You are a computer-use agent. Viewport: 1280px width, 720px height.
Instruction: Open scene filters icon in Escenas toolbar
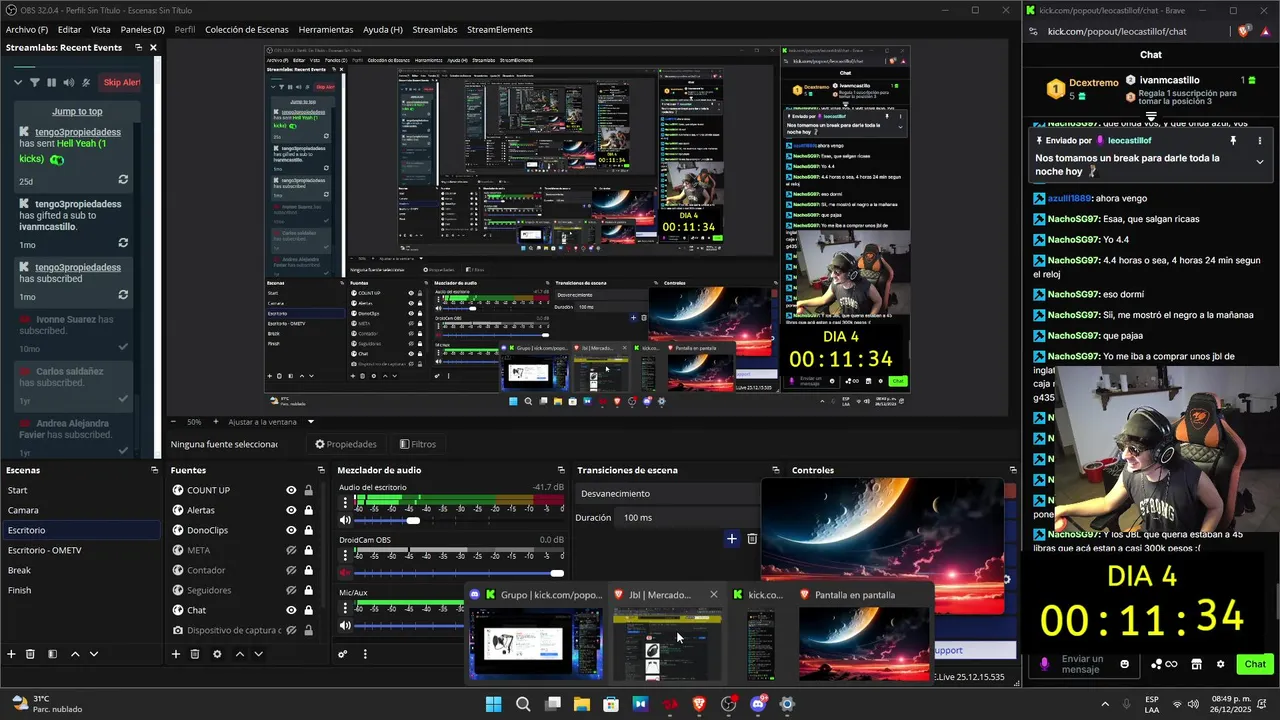point(51,654)
